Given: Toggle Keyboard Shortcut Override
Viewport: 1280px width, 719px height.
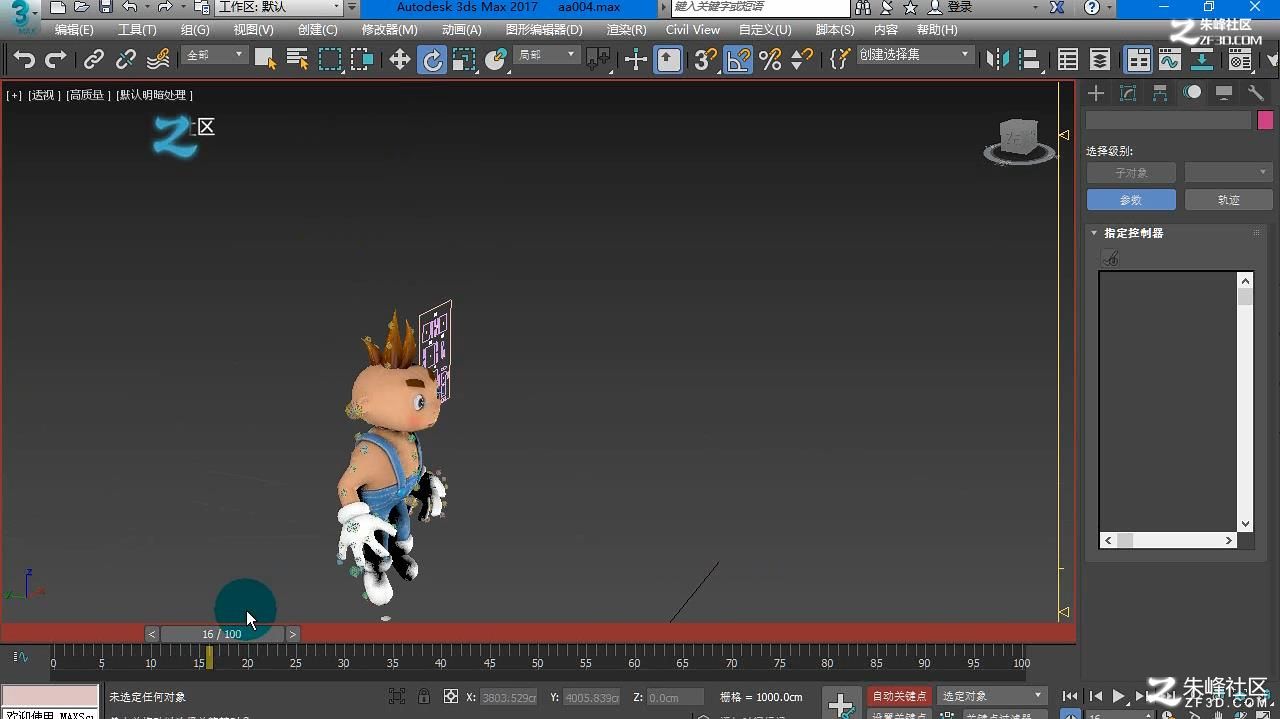Looking at the screenshot, I should point(668,60).
